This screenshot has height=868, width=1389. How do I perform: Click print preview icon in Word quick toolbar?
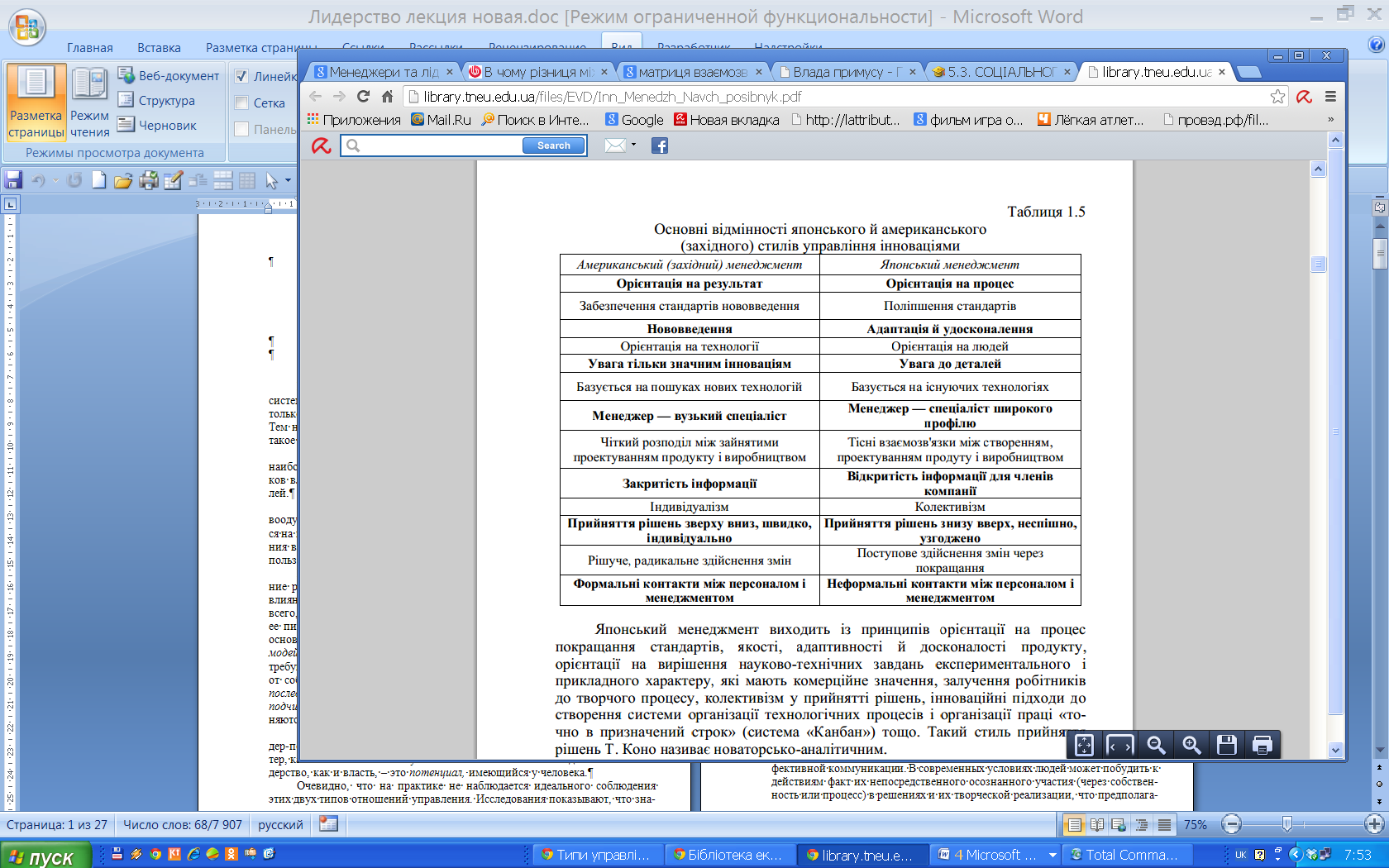click(149, 180)
